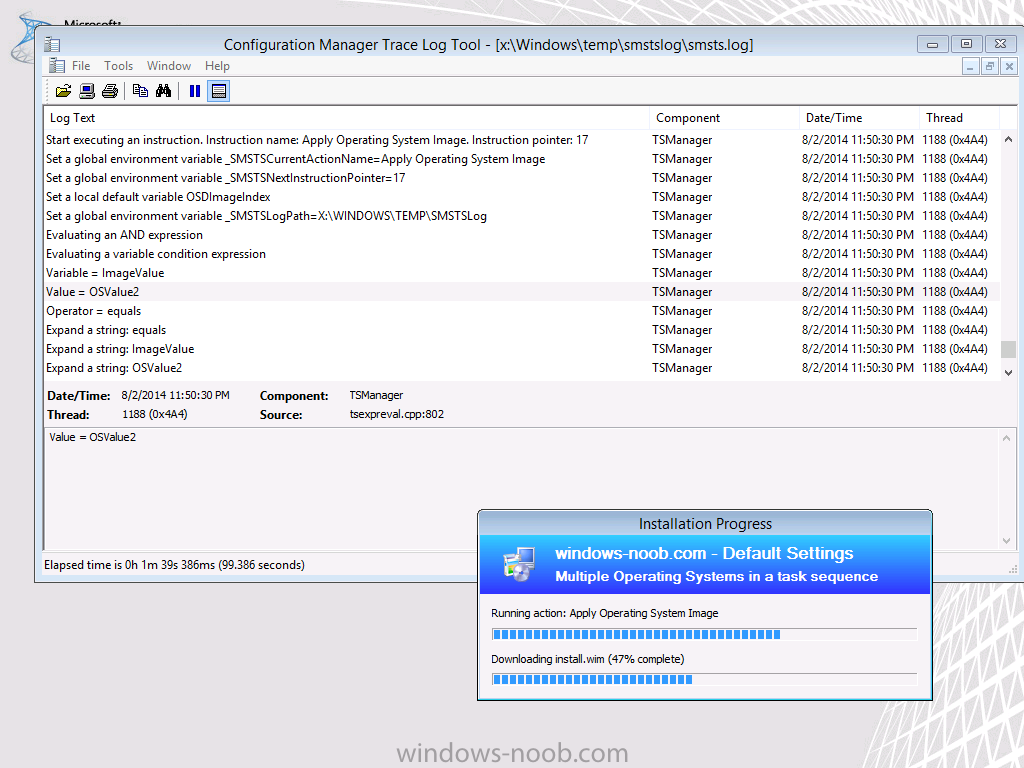
Task: Select the 'Start executing an instruction' log row
Action: tap(521, 140)
